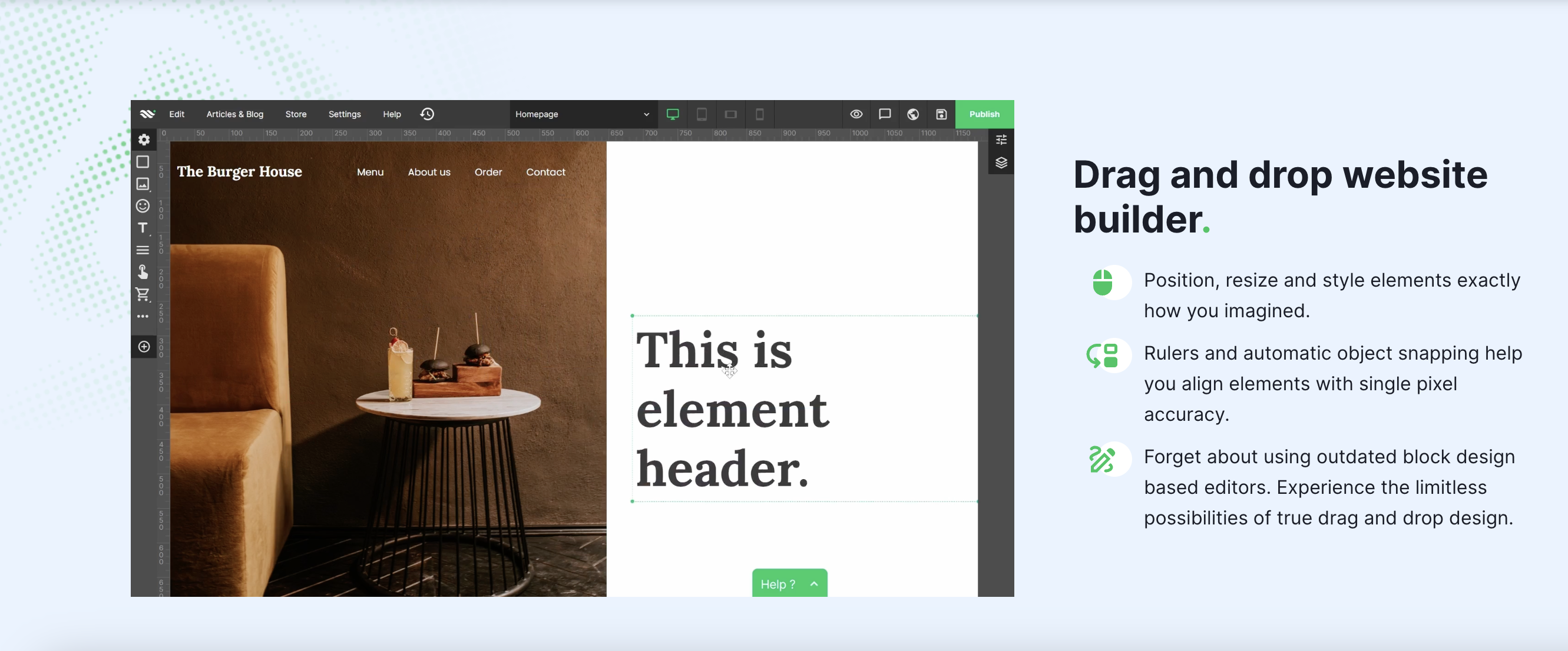
Task: Click the Preview eye icon in toolbar
Action: coord(855,113)
